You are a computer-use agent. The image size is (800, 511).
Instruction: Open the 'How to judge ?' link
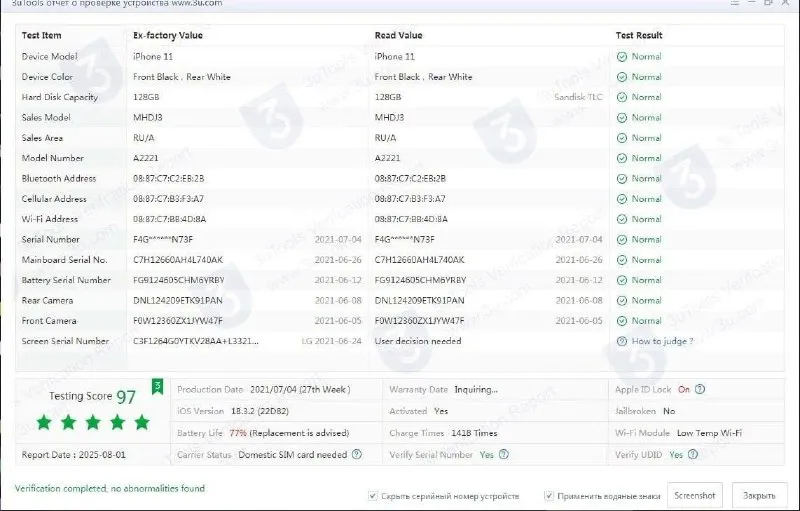(x=662, y=341)
